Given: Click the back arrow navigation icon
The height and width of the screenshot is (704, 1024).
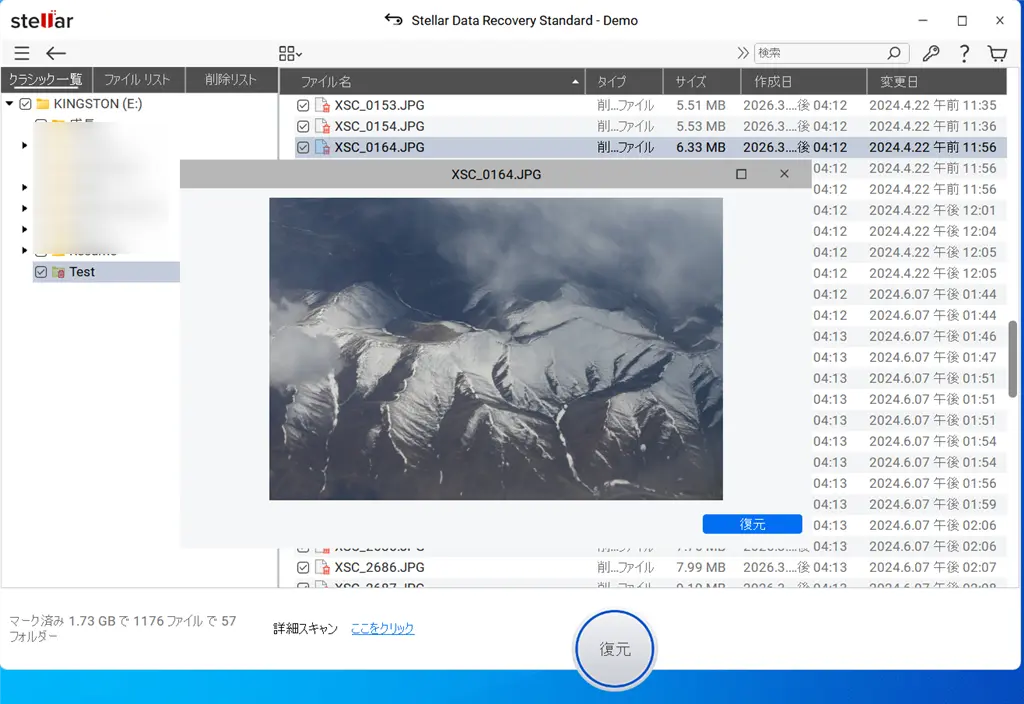Looking at the screenshot, I should pos(56,53).
